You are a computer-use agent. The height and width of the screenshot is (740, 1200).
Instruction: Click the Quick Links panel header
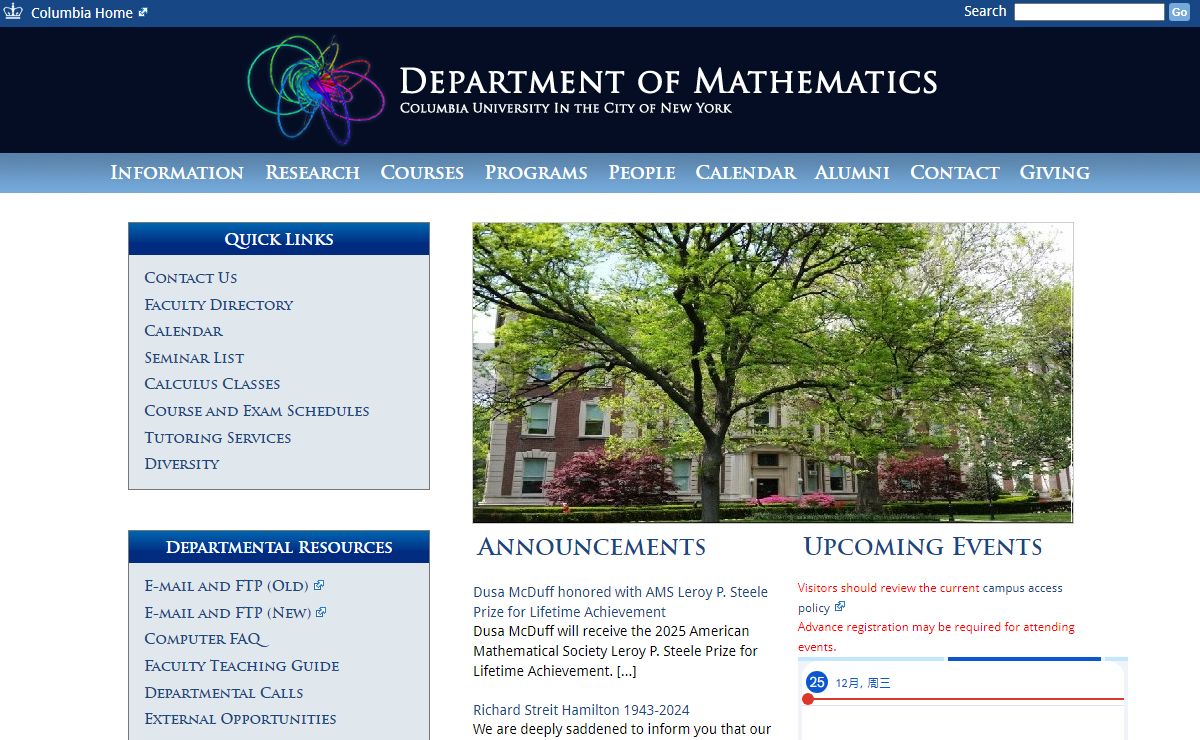pyautogui.click(x=279, y=239)
